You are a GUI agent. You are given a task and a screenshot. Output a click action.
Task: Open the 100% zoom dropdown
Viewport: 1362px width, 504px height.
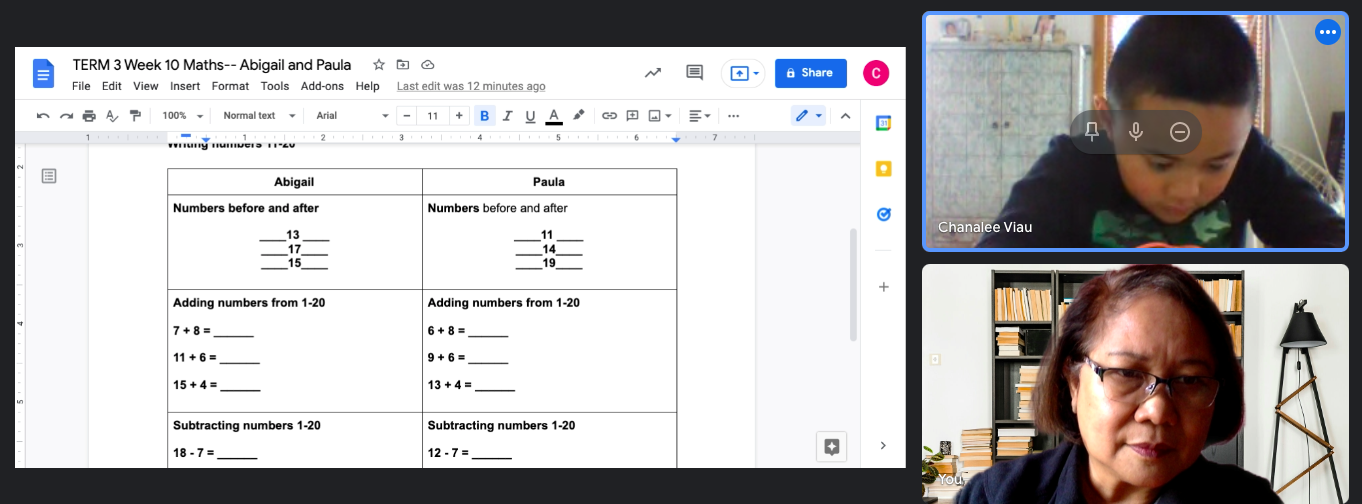pos(182,116)
